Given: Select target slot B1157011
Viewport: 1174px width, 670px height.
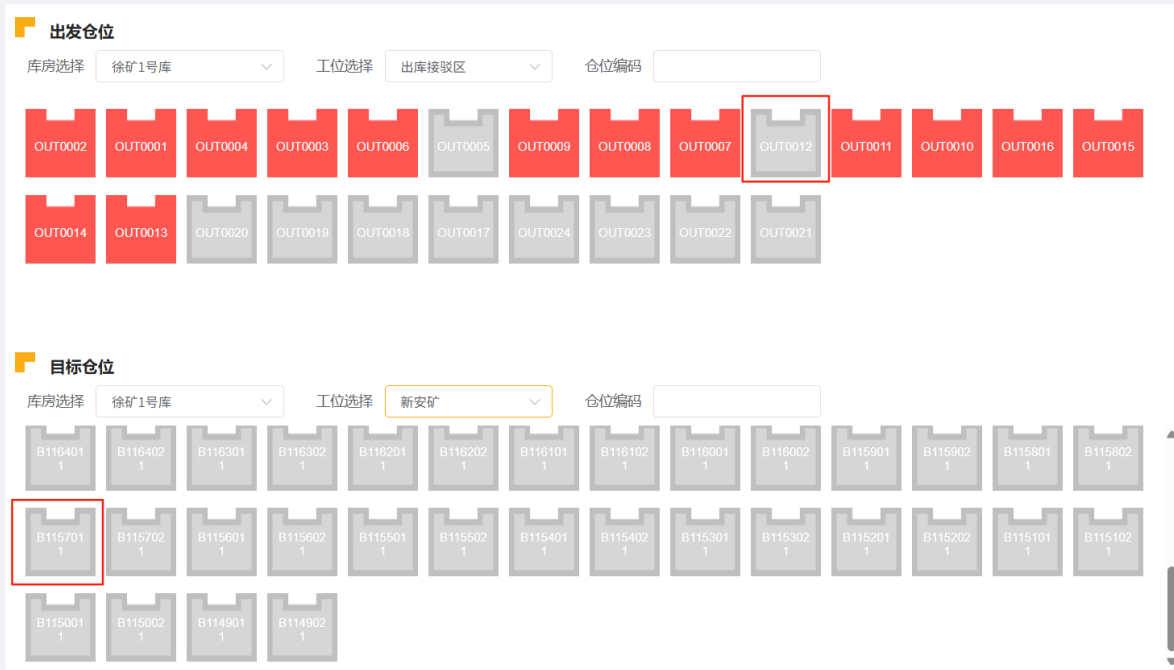Looking at the screenshot, I should 60,543.
